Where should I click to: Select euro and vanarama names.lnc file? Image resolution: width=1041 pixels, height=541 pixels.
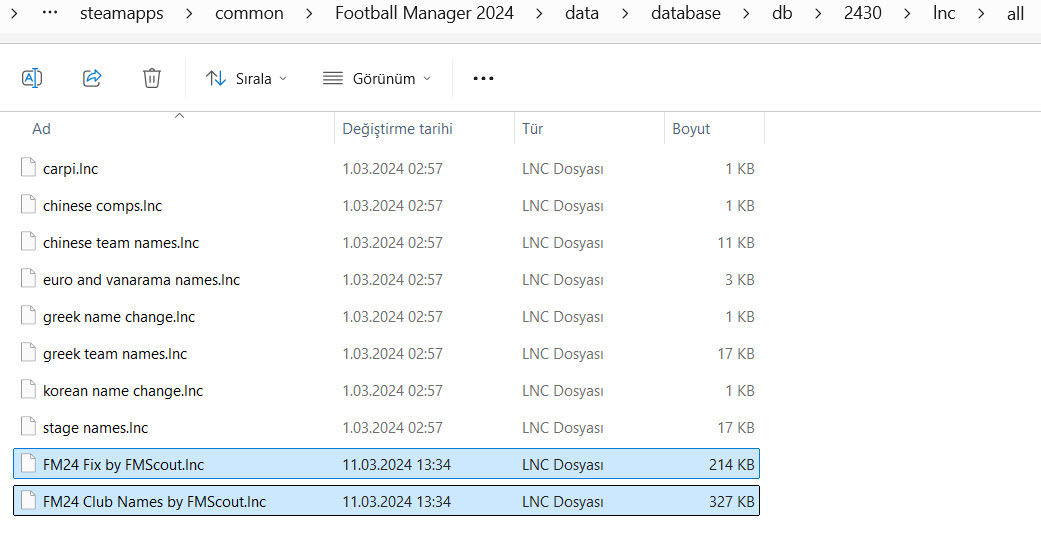click(x=141, y=280)
